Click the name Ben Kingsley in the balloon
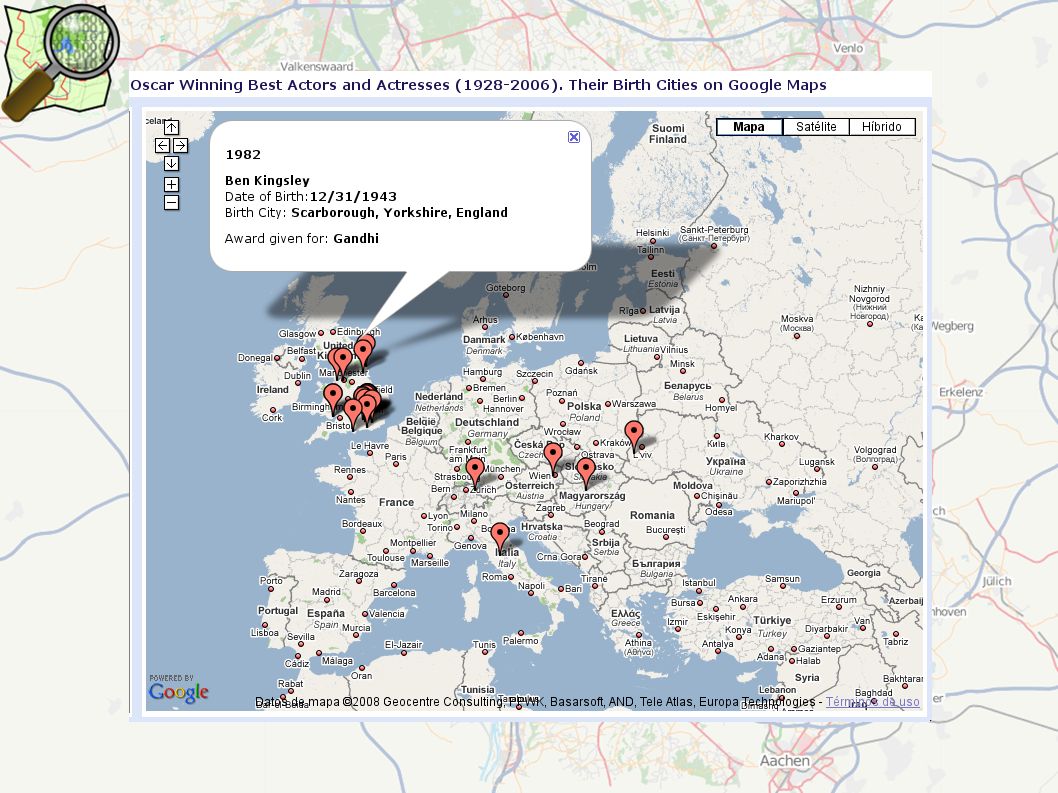This screenshot has height=793, width=1058. coord(267,180)
